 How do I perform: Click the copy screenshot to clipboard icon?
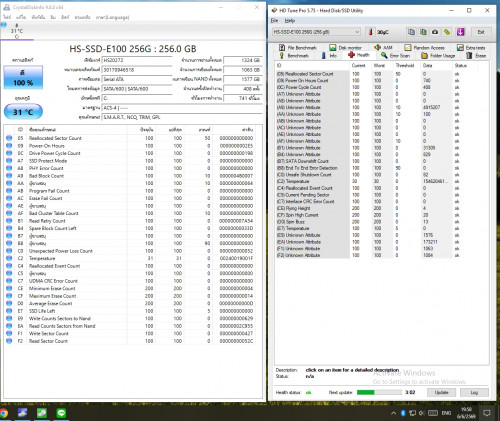pos(423,32)
